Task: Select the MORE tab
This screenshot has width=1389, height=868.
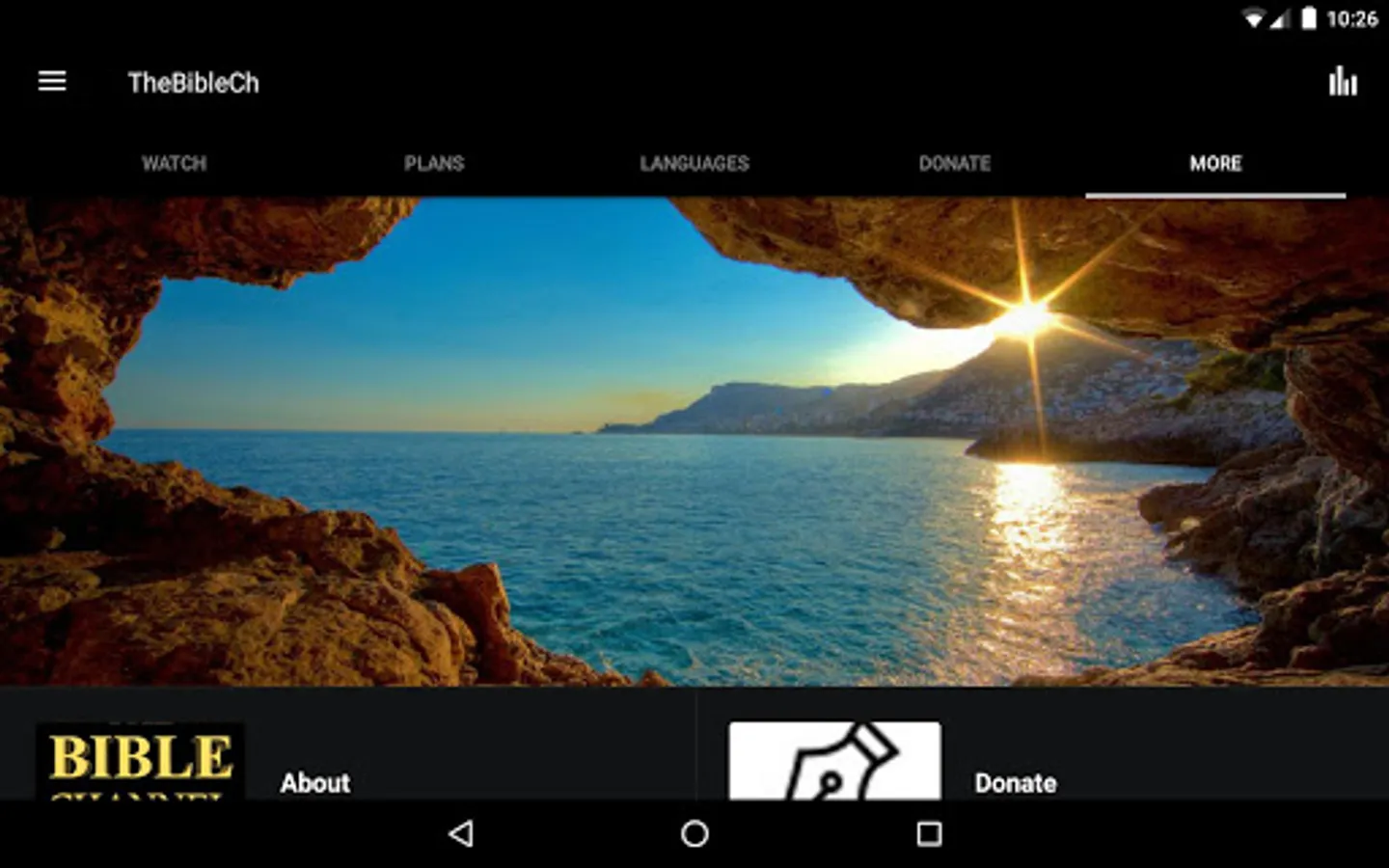Action: (x=1215, y=163)
